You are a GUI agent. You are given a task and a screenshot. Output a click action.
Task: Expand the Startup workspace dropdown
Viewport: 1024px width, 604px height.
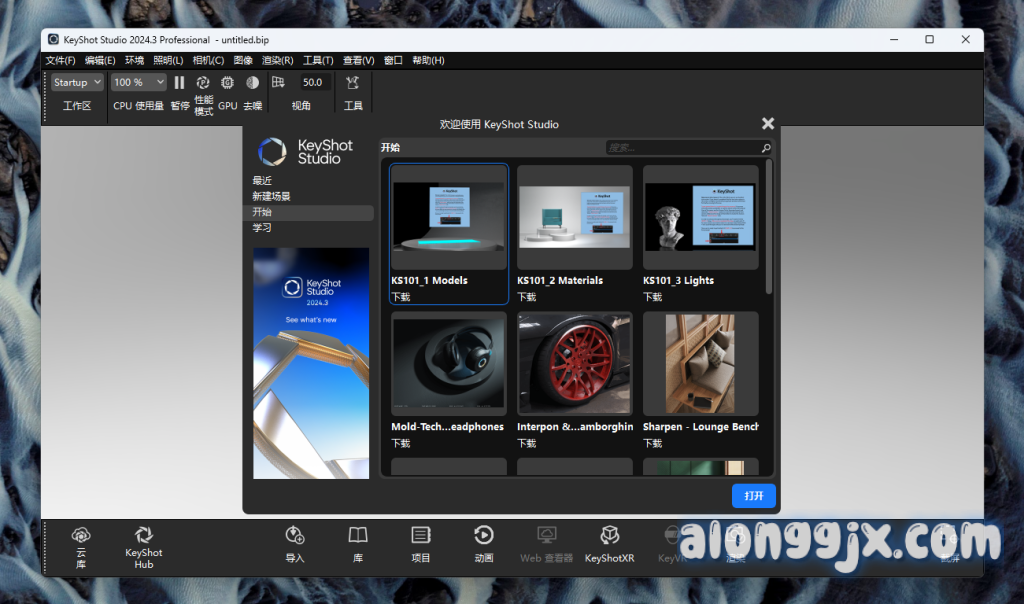pos(77,83)
